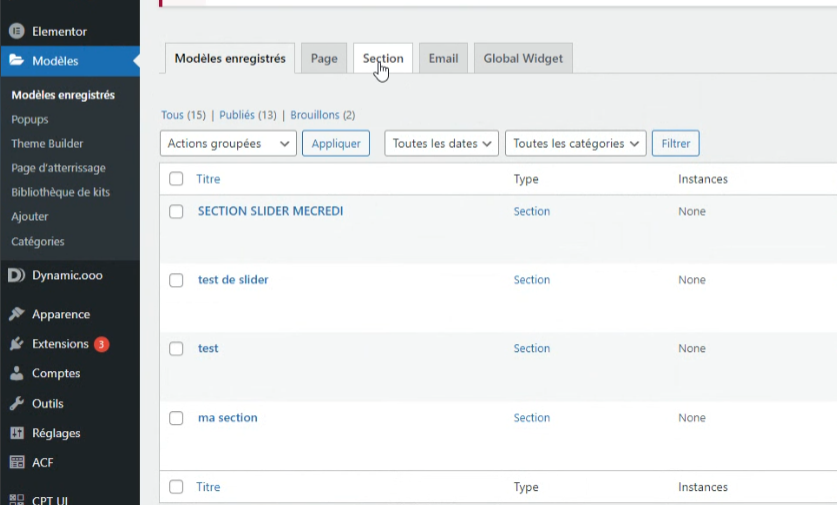Switch to the Page tab

tap(324, 59)
